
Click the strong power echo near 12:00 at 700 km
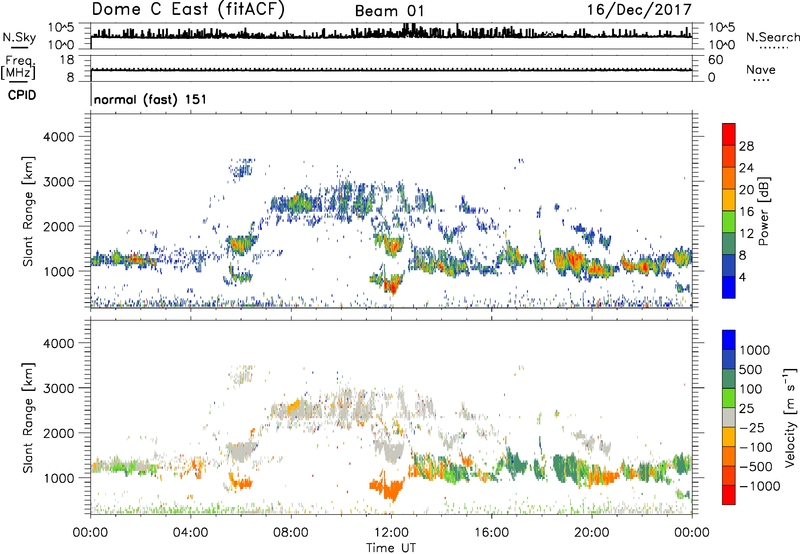tap(392, 284)
